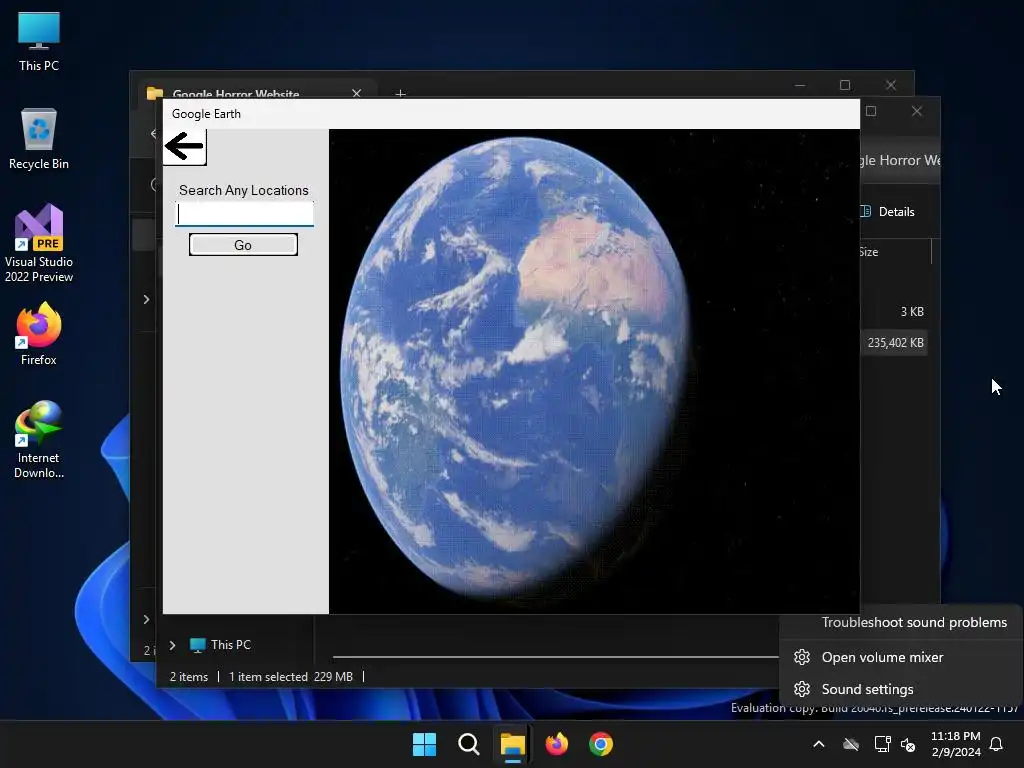This screenshot has height=768, width=1024.
Task: Maximize the rear File Explorer window
Action: 845,85
